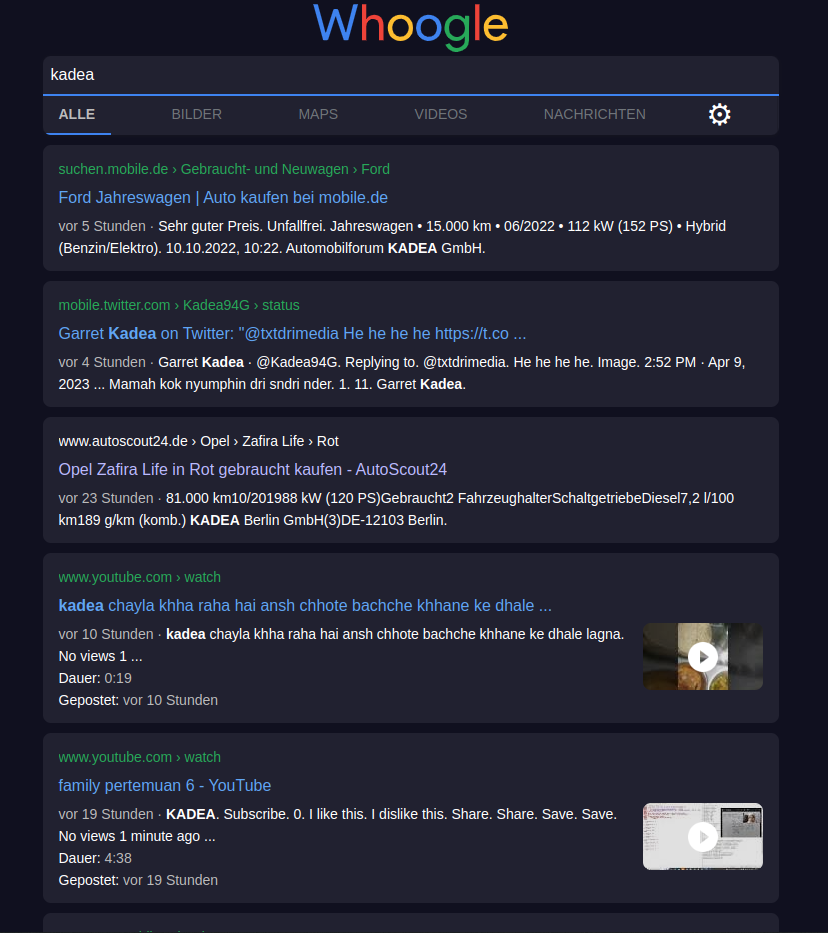The width and height of the screenshot is (828, 933).
Task: Click 'Dauer: 4:38' text
Action: tap(95, 858)
